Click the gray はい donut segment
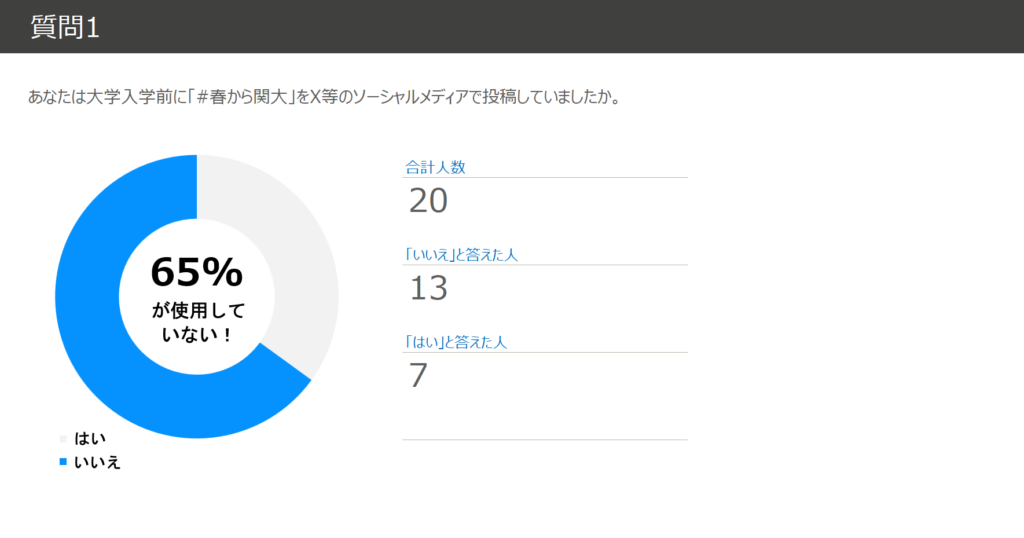Screen dimensions: 1024x538 point(290,260)
